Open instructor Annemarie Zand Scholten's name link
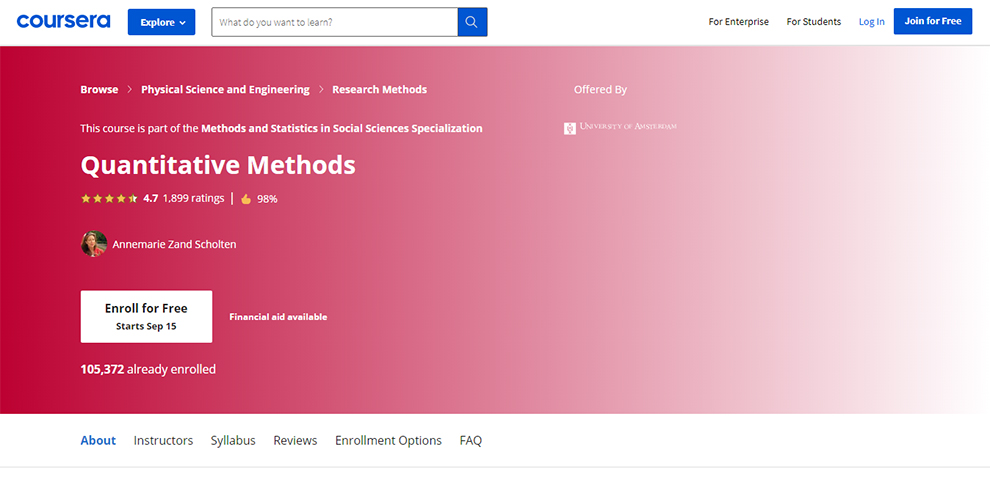990x488 pixels. [174, 244]
